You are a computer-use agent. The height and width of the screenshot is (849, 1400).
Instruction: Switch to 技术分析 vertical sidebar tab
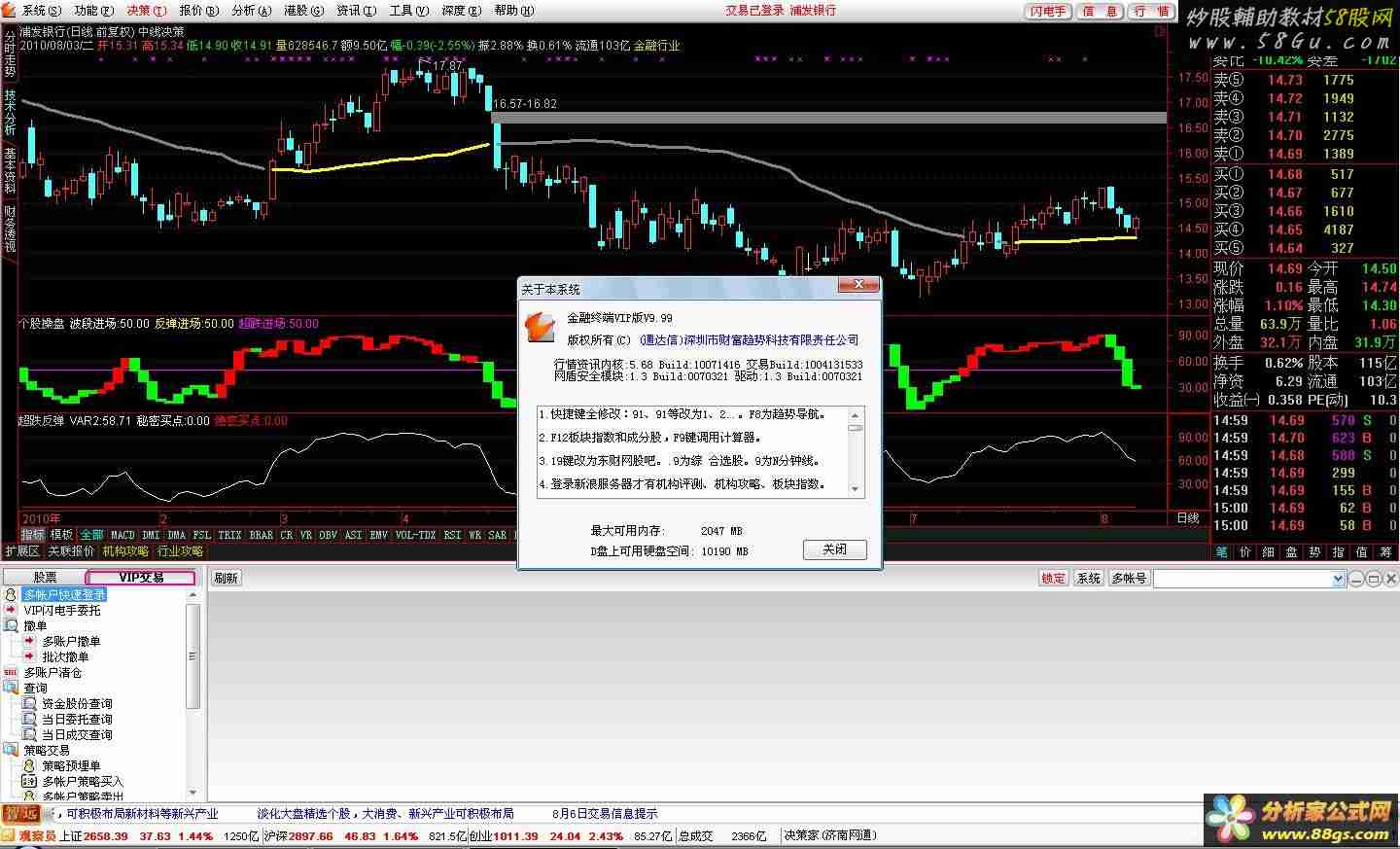coord(9,113)
